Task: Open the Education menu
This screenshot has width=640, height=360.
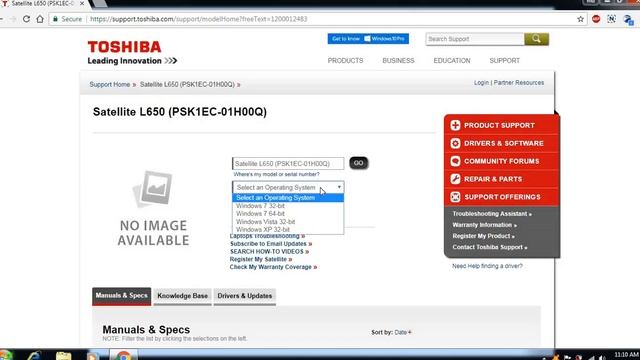Action: tap(452, 60)
